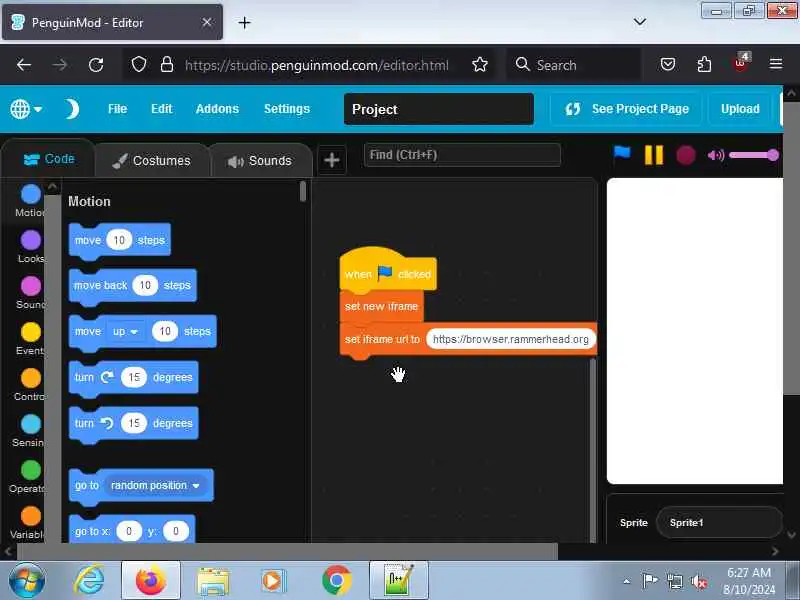800x600 pixels.
Task: Select the Sound category circle
Action: point(31,286)
